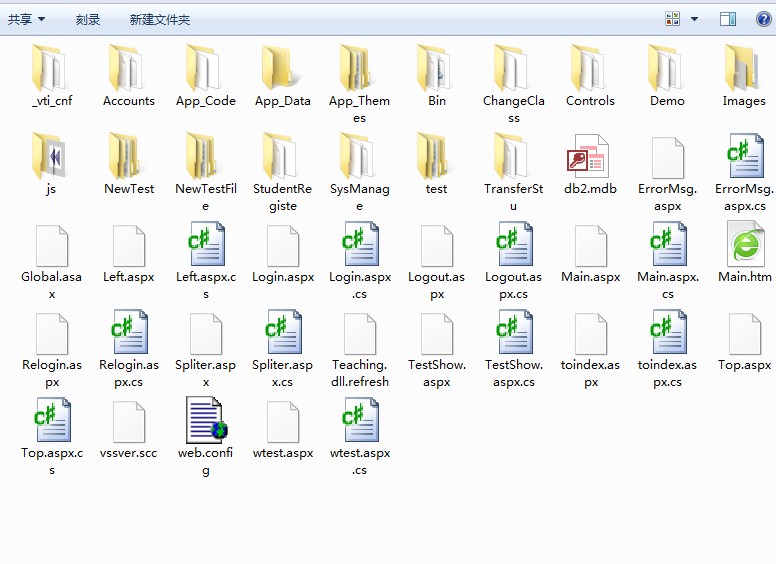Click the Teaching.dll.refresh file name
The height and width of the screenshot is (564, 776).
coord(360,374)
